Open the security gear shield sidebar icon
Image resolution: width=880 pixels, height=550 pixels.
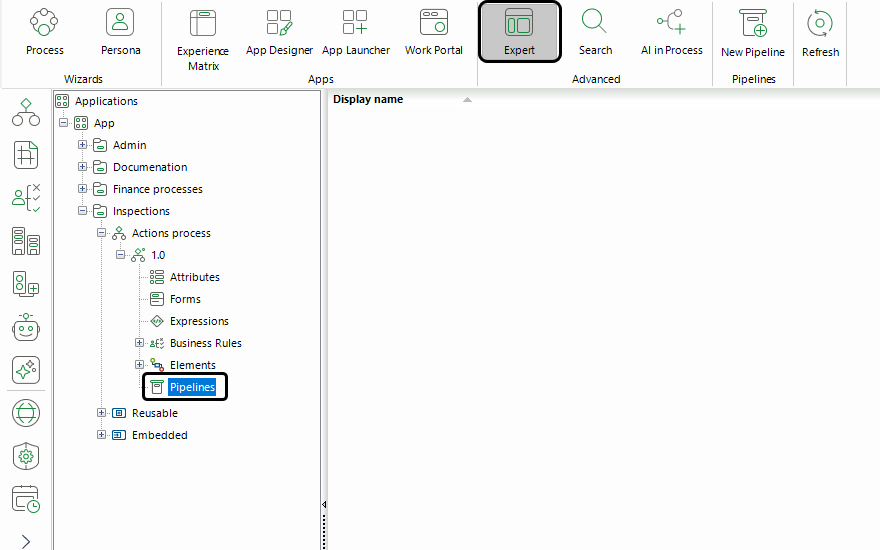pyautogui.click(x=26, y=456)
